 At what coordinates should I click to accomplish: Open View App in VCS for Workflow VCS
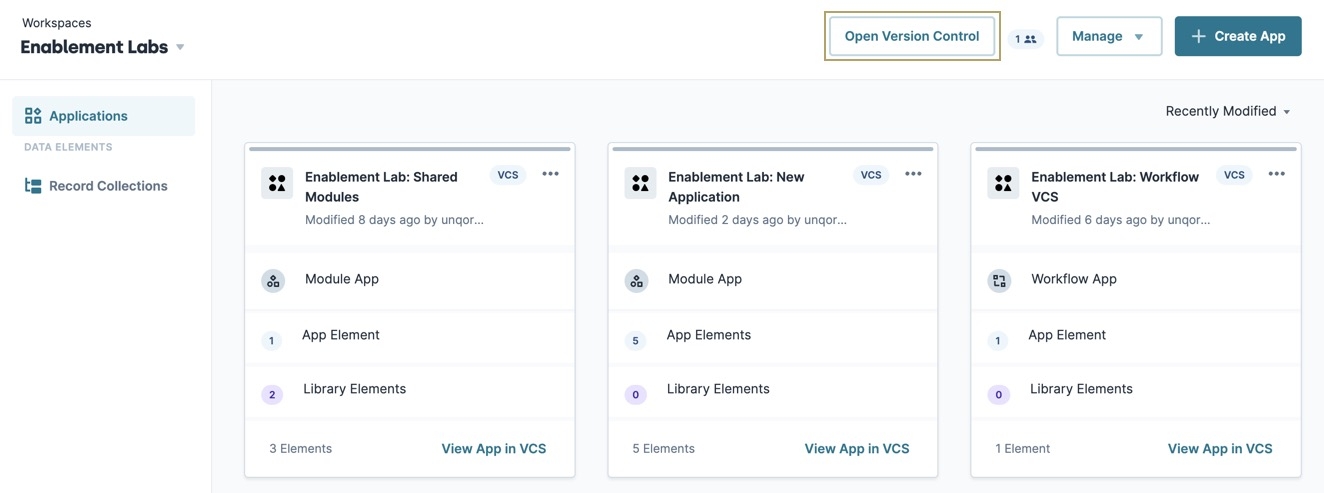click(1220, 449)
